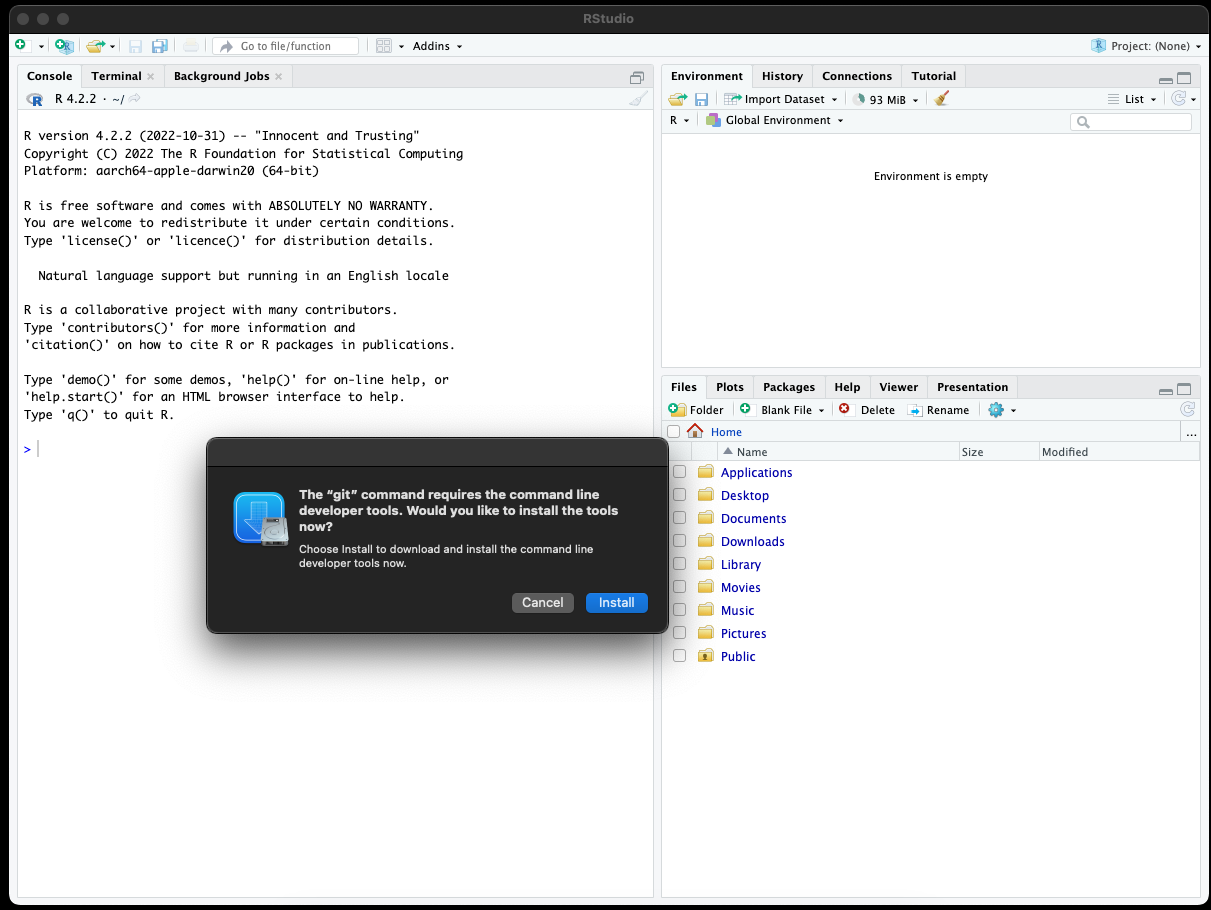
Task: Open the Import Dataset dropdown
Action: tap(782, 99)
